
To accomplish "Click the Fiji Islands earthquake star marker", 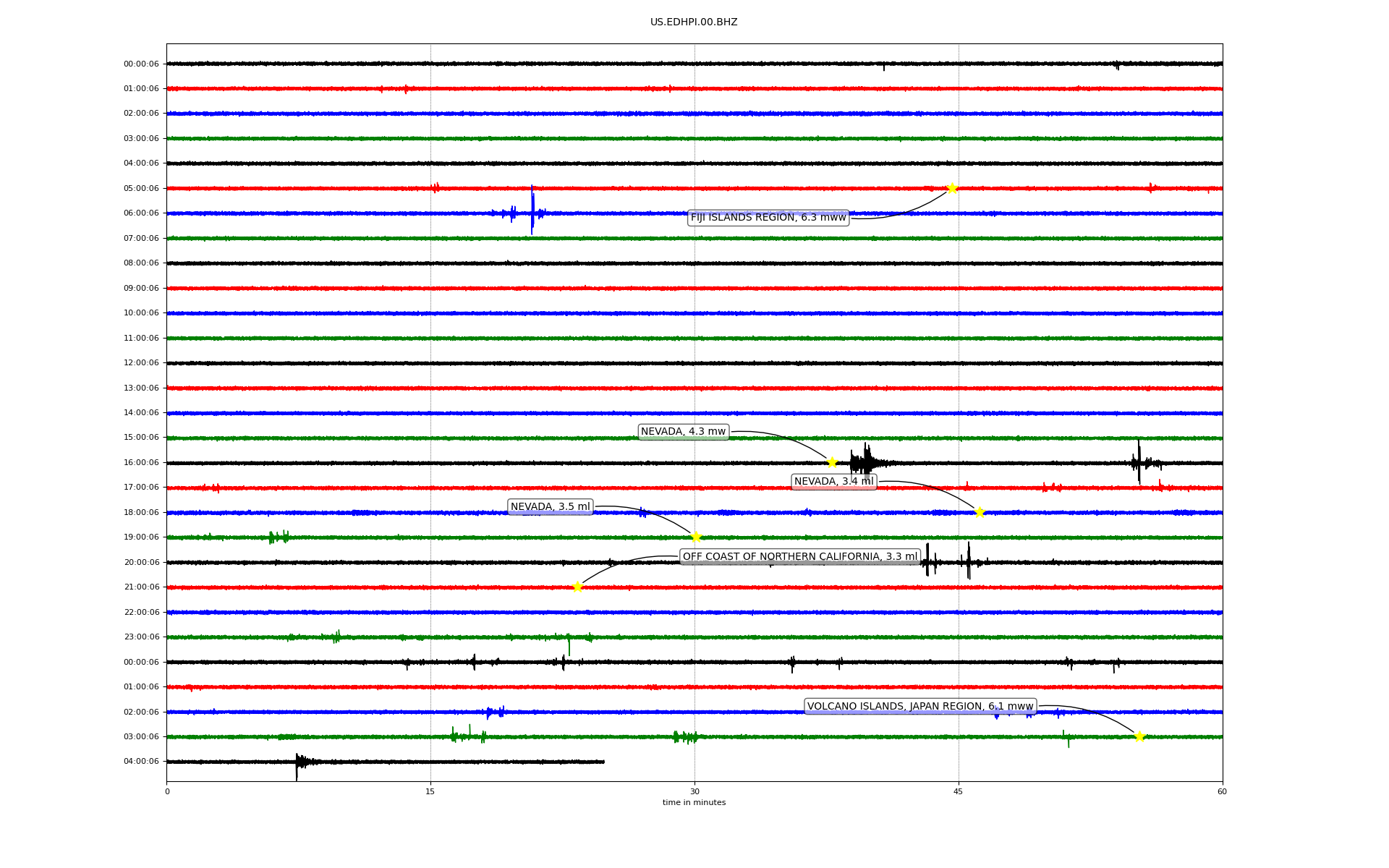I will pos(952,188).
